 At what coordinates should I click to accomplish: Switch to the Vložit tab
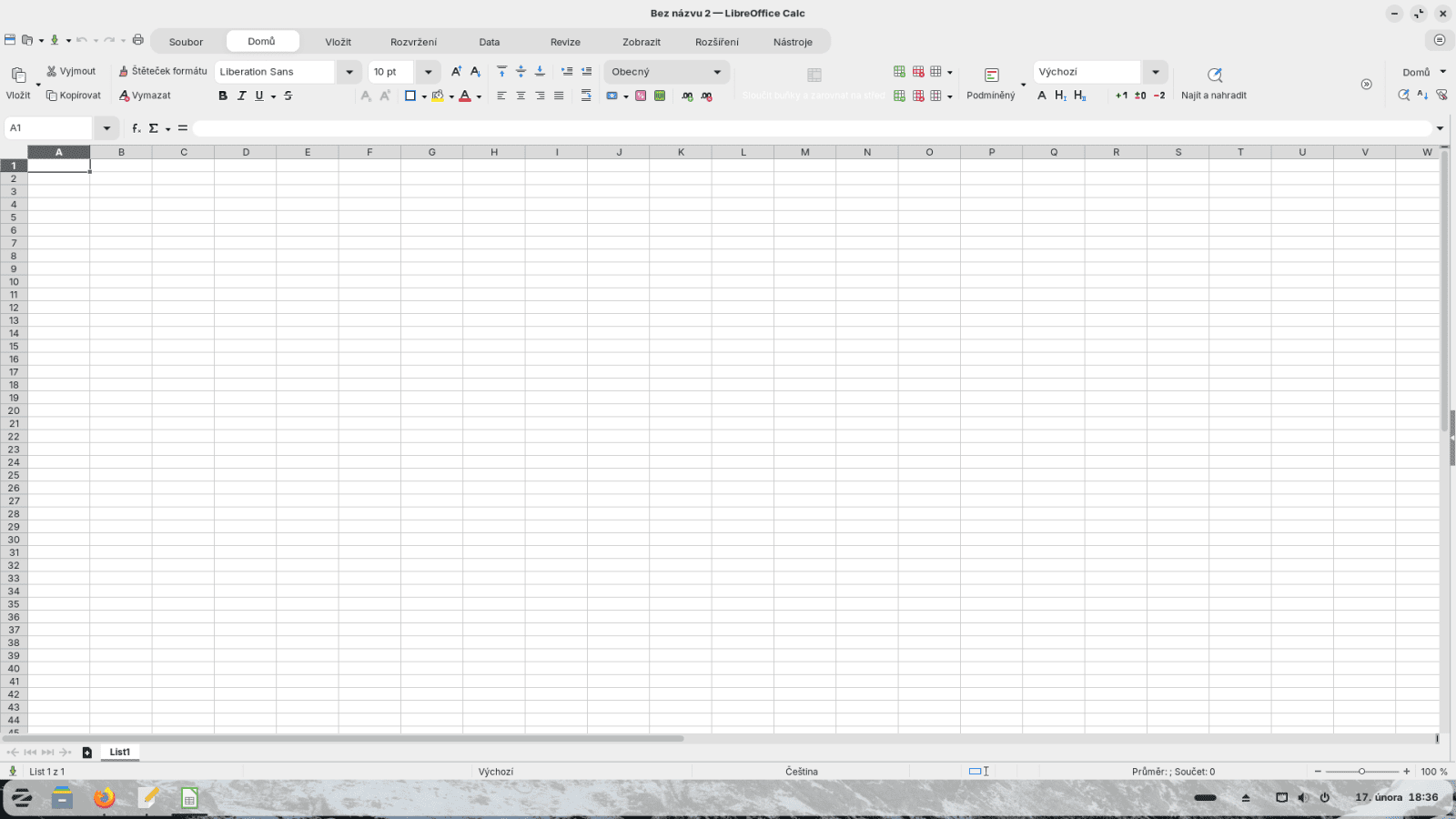(339, 42)
